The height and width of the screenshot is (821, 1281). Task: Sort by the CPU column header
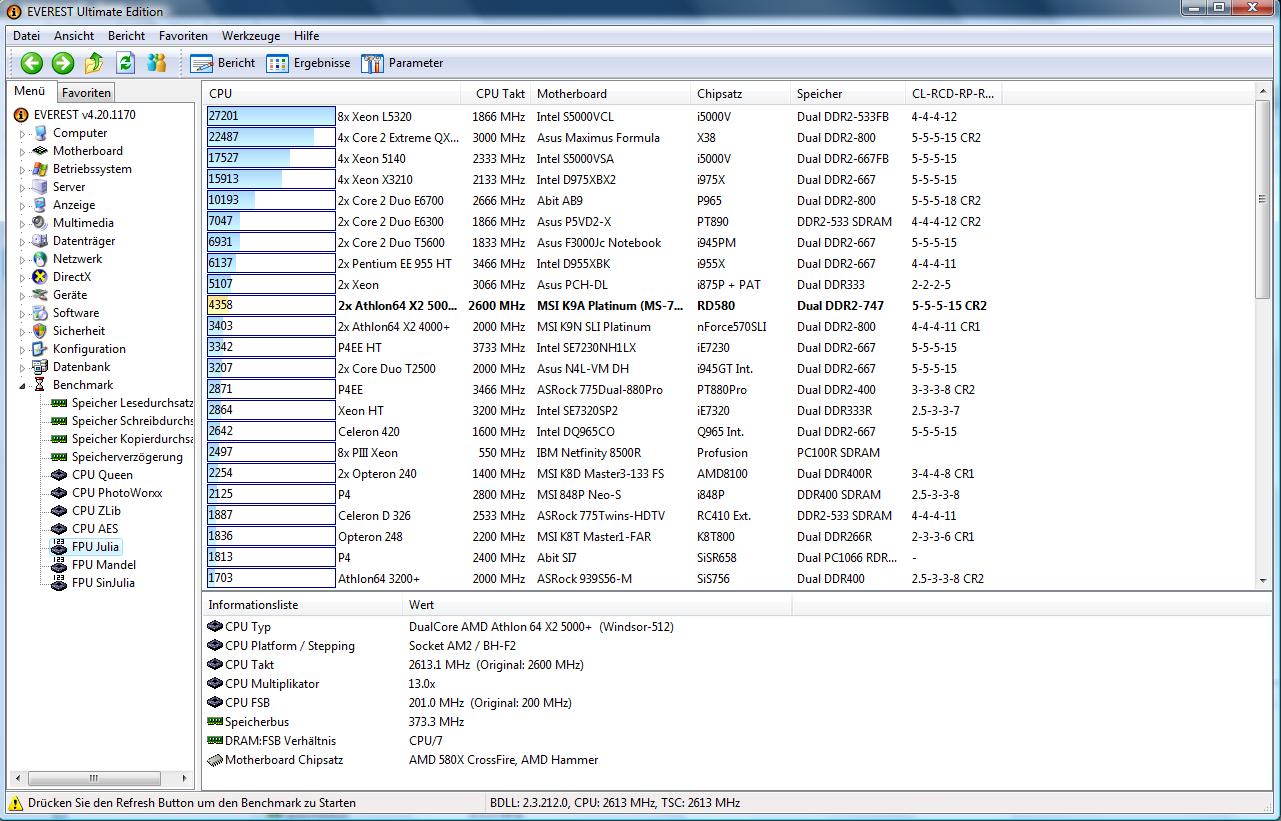(332, 94)
